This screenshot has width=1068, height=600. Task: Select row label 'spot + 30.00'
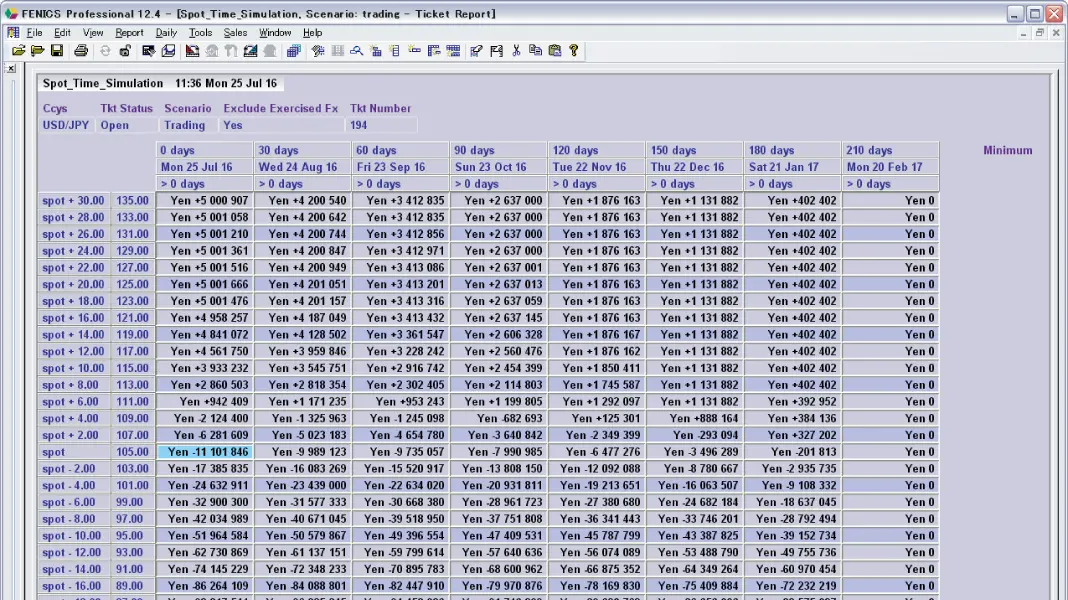(x=74, y=200)
